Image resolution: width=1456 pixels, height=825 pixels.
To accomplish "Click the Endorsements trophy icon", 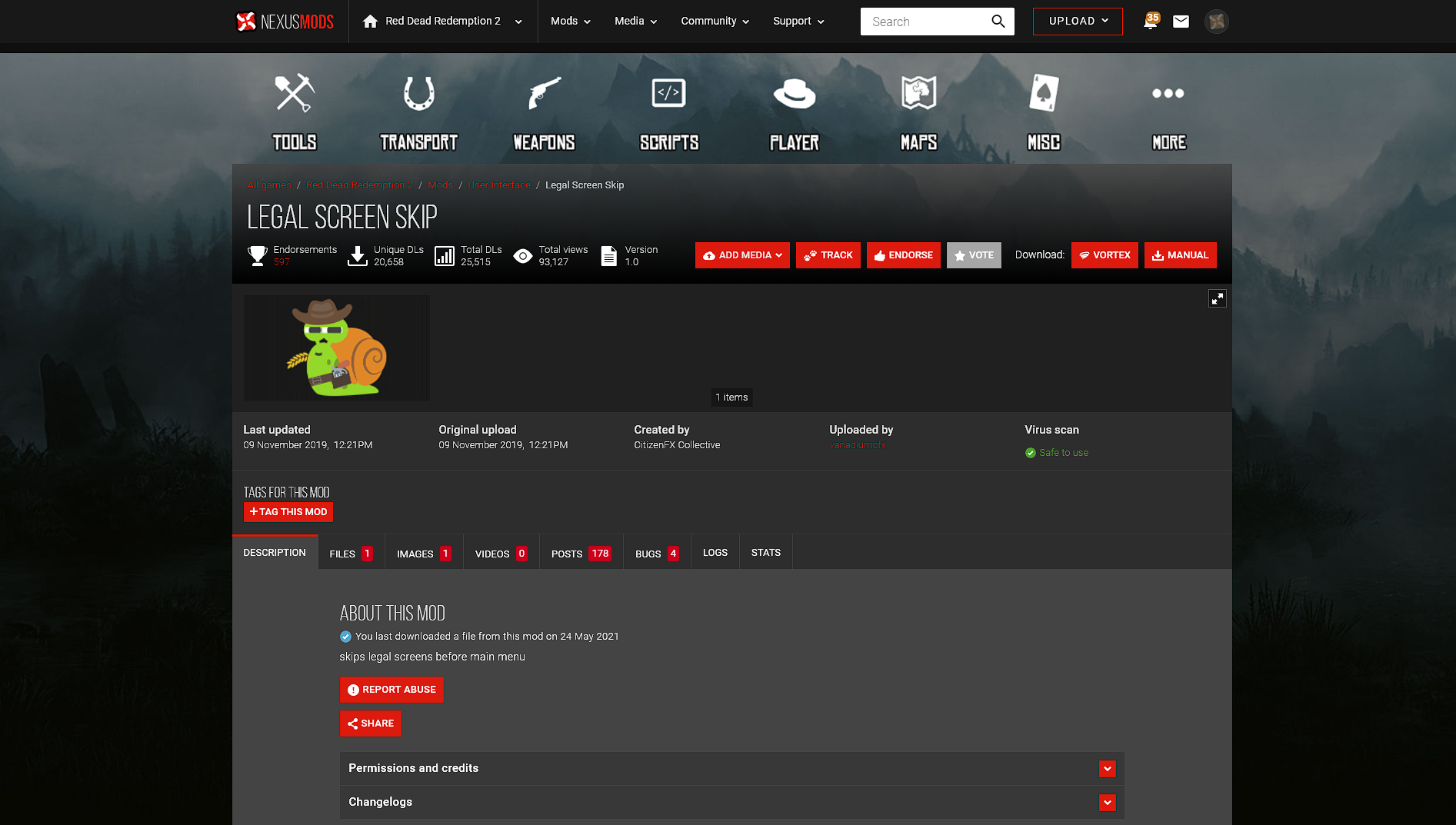I will pyautogui.click(x=258, y=255).
